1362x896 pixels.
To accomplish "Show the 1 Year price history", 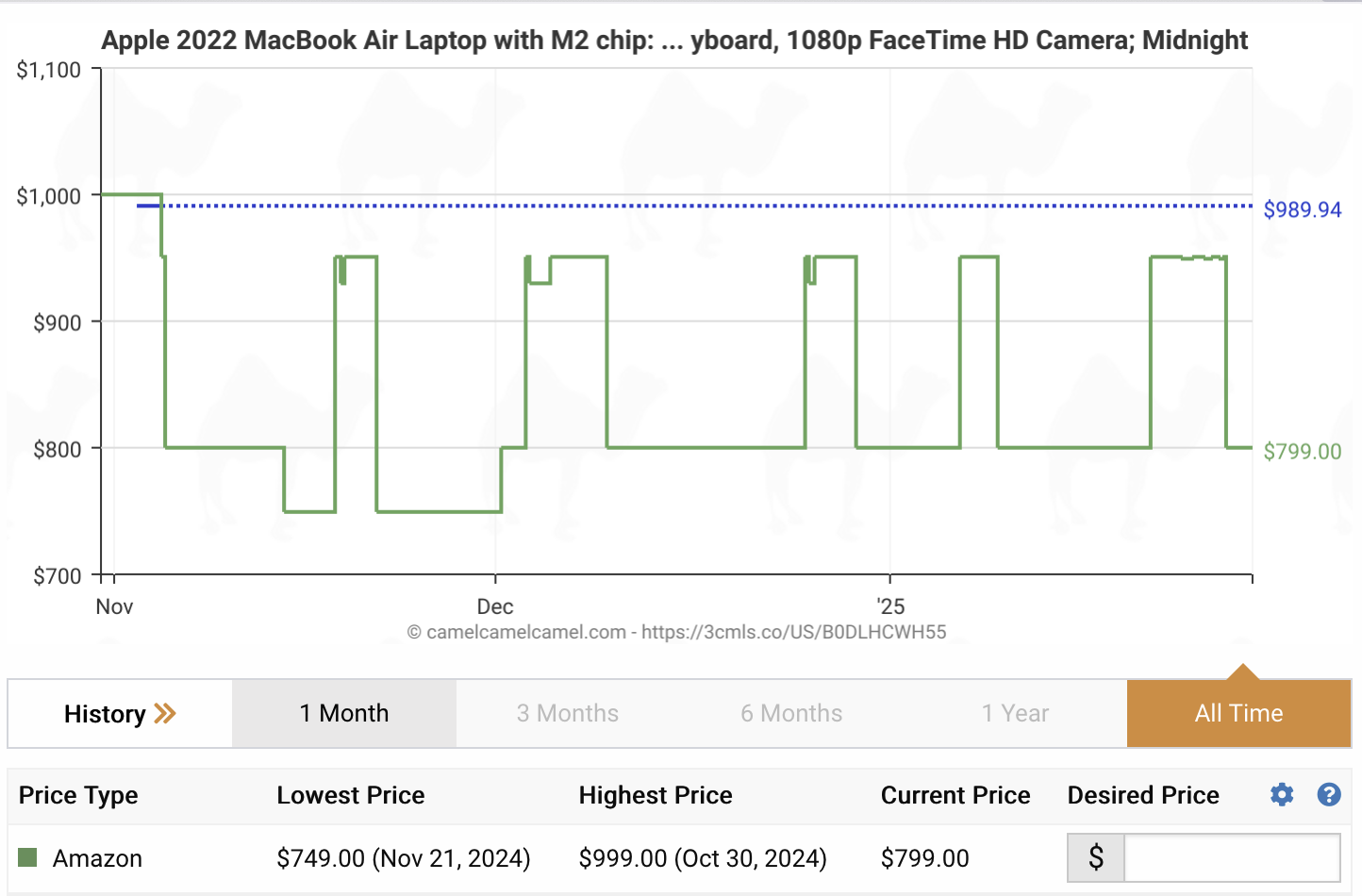I will click(x=1015, y=713).
